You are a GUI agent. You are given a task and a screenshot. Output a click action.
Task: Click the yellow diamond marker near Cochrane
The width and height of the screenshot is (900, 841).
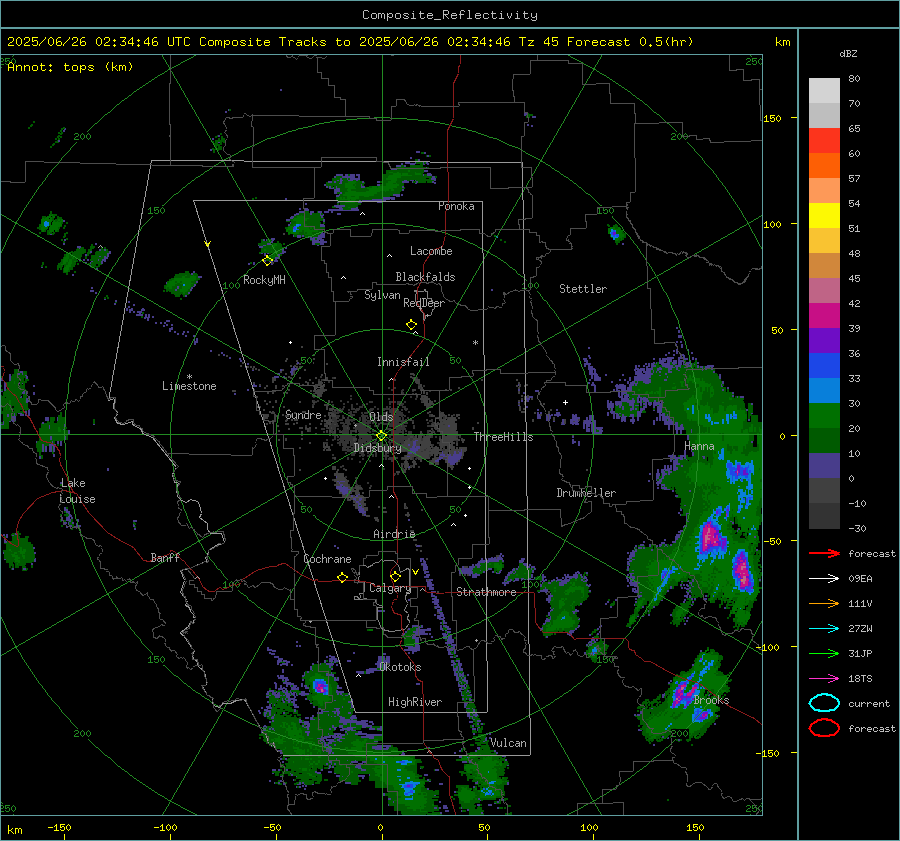(x=342, y=577)
